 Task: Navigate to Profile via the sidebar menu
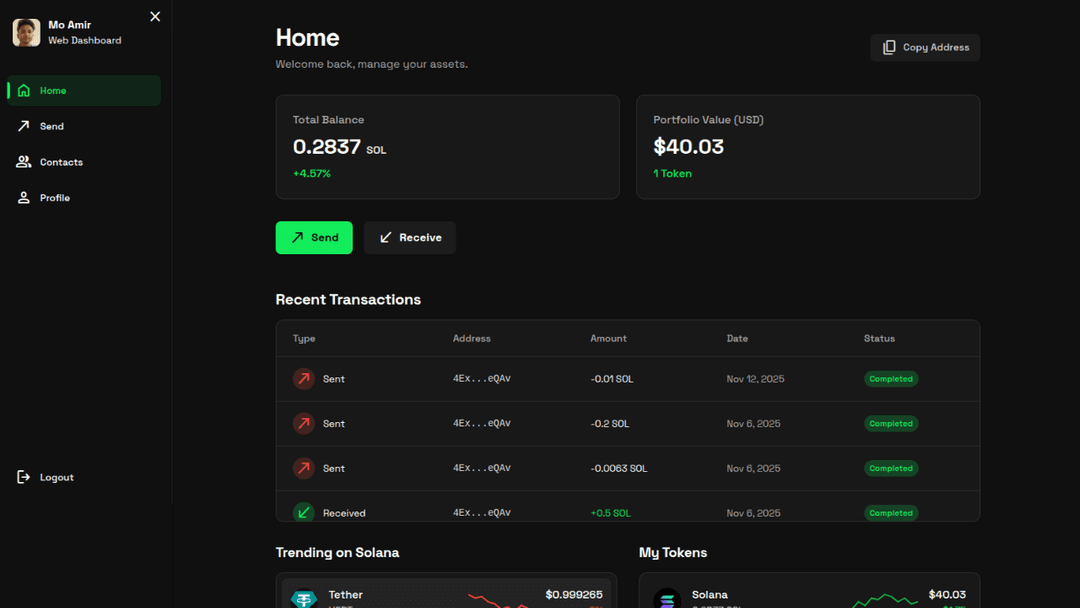[56, 197]
